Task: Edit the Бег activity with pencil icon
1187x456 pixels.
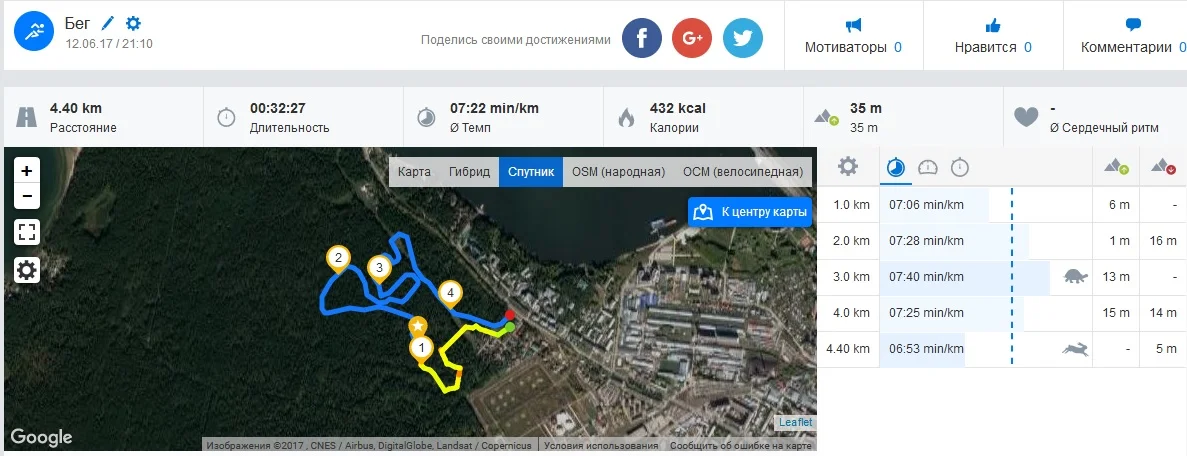Action: (x=107, y=23)
